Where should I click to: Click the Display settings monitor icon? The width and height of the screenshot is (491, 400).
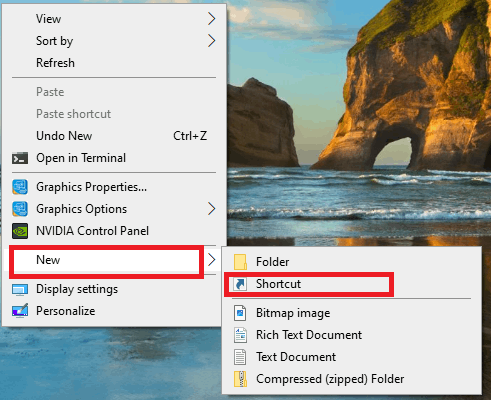pyautogui.click(x=20, y=289)
